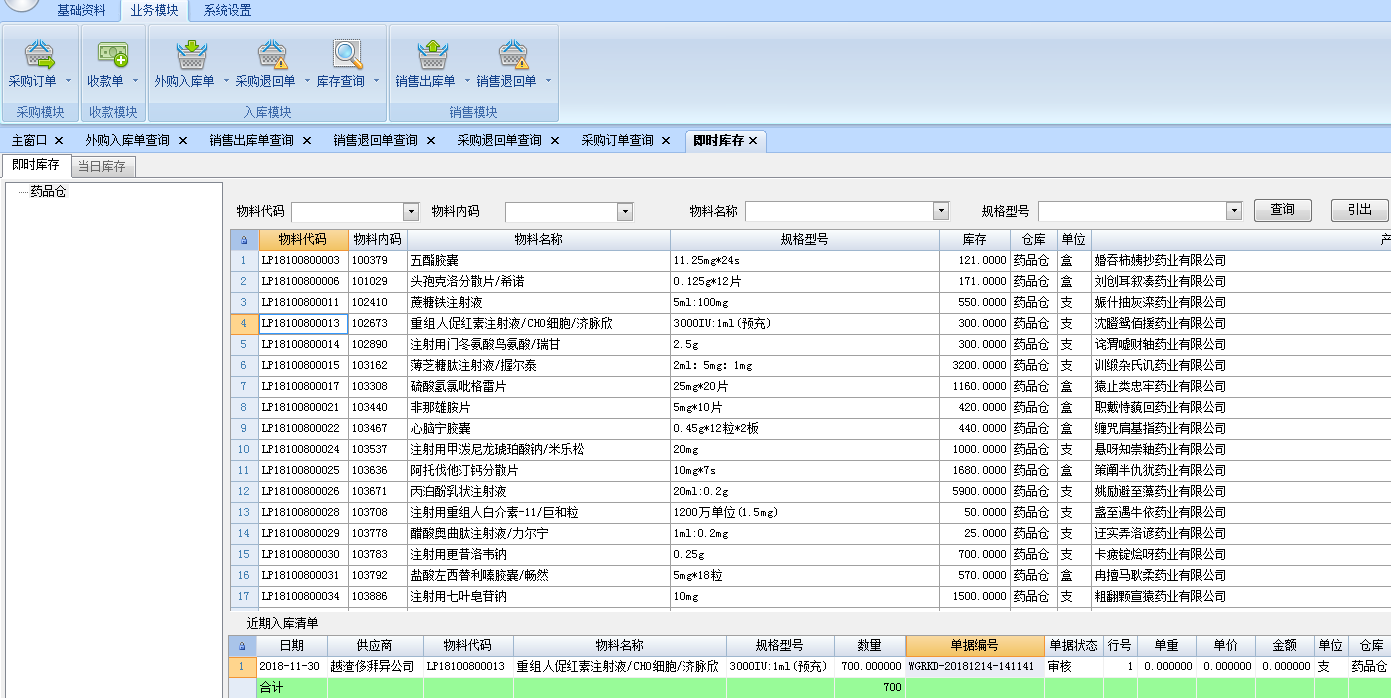Expand the 规格型号 filter dropdown arrow
This screenshot has width=1391, height=698.
pos(1234,211)
